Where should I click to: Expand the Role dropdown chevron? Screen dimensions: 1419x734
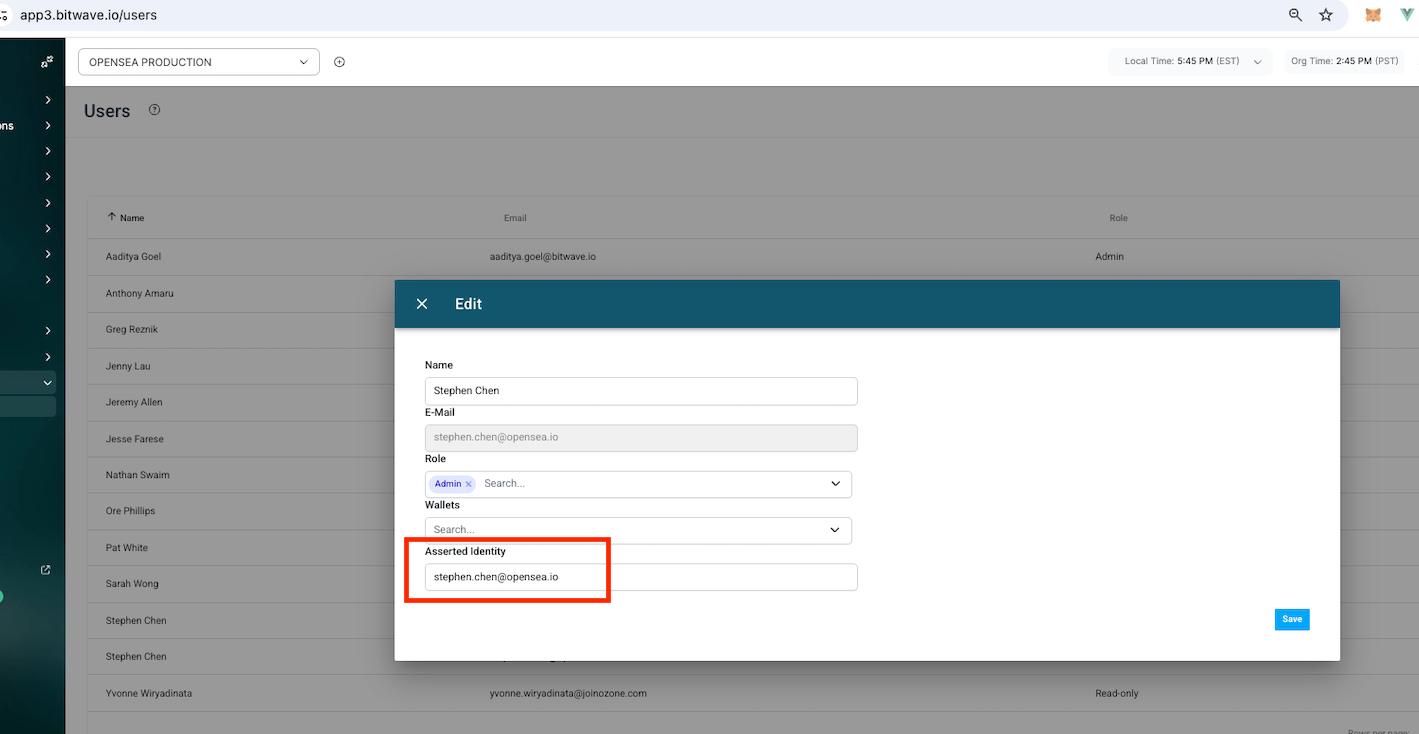pos(836,484)
